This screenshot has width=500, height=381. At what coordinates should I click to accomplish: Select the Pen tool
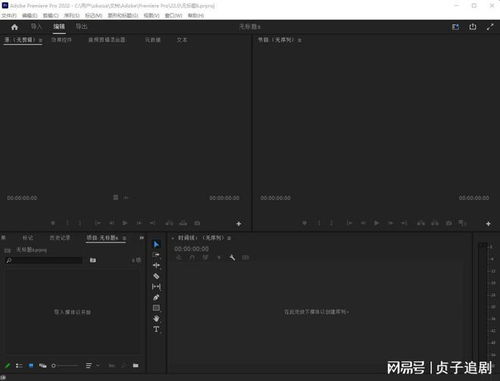pos(156,297)
